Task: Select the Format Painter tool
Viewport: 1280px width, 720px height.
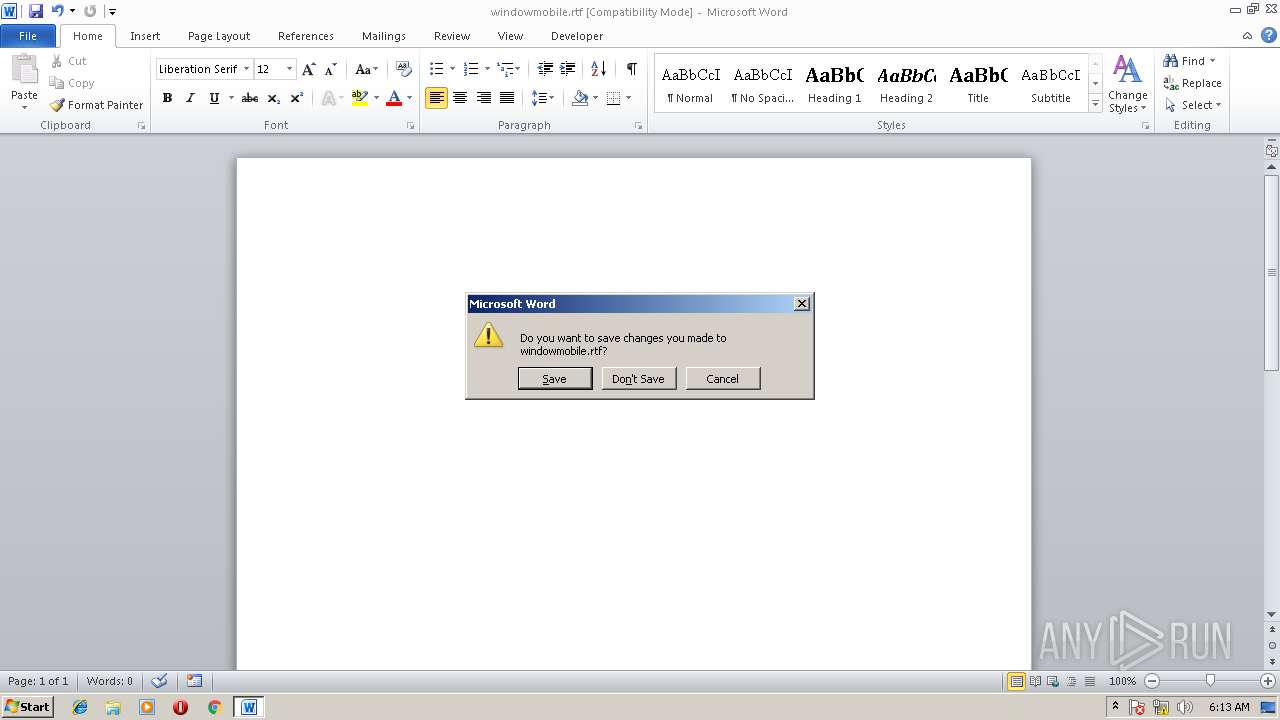Action: coord(97,105)
